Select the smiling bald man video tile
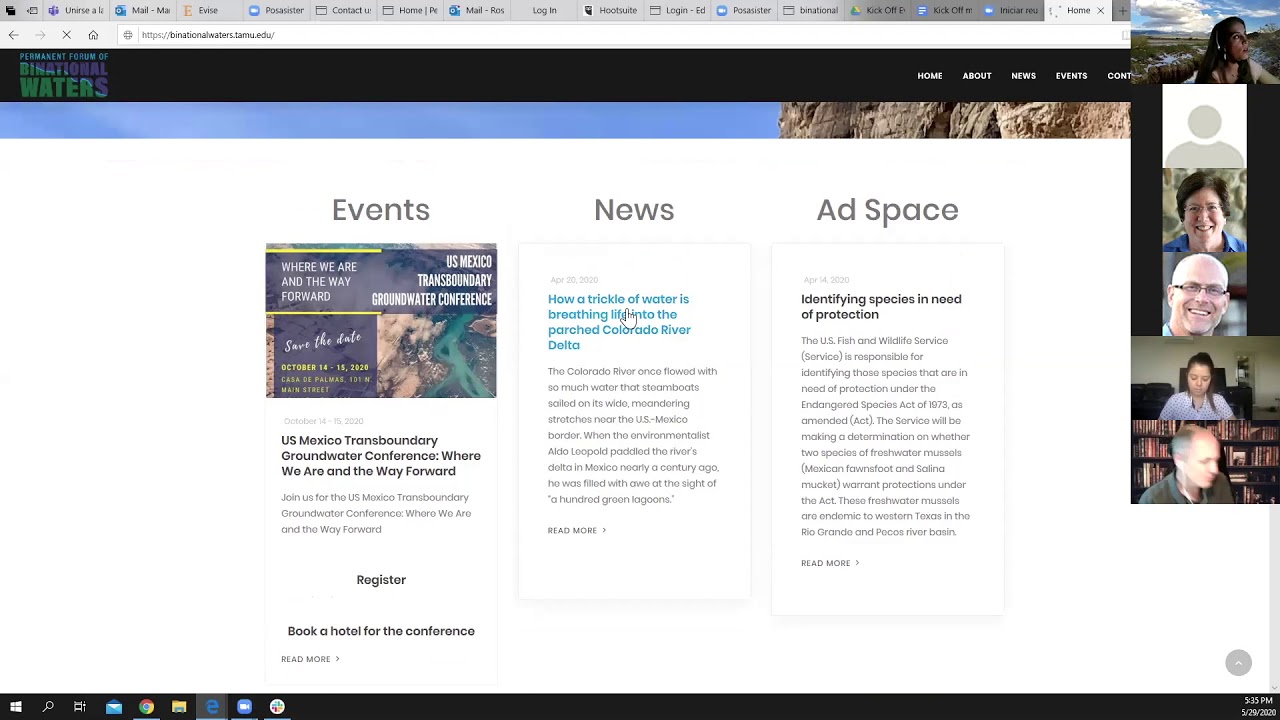Screen dimensions: 1280x720 [1204, 295]
